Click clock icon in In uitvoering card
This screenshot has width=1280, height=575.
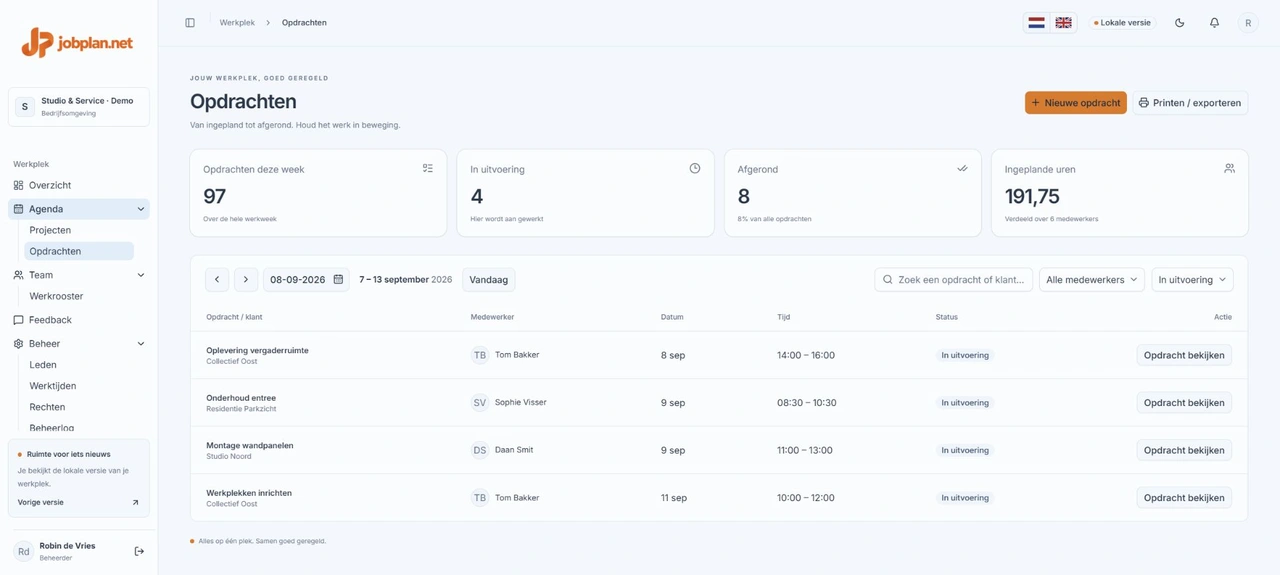coord(695,169)
